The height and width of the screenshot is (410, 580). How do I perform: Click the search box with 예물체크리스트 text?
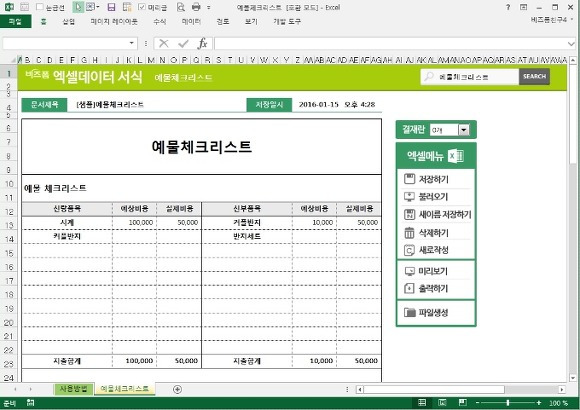pos(470,77)
